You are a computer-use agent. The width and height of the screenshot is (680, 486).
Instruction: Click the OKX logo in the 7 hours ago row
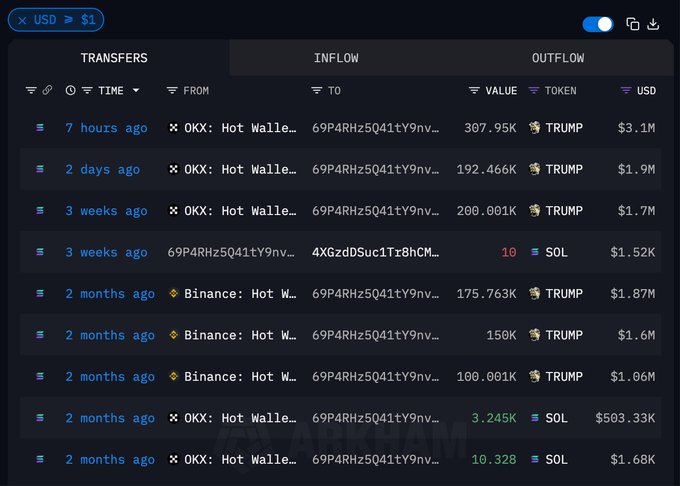(173, 127)
